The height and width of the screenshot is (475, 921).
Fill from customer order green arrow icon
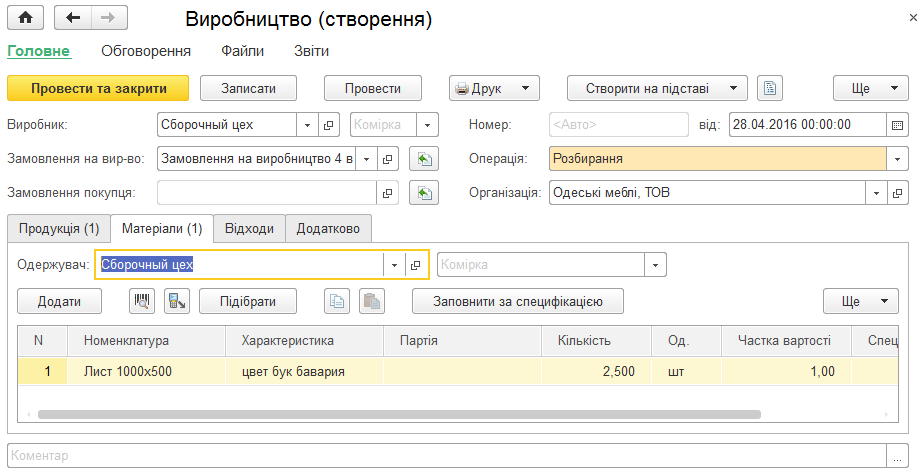[x=424, y=193]
